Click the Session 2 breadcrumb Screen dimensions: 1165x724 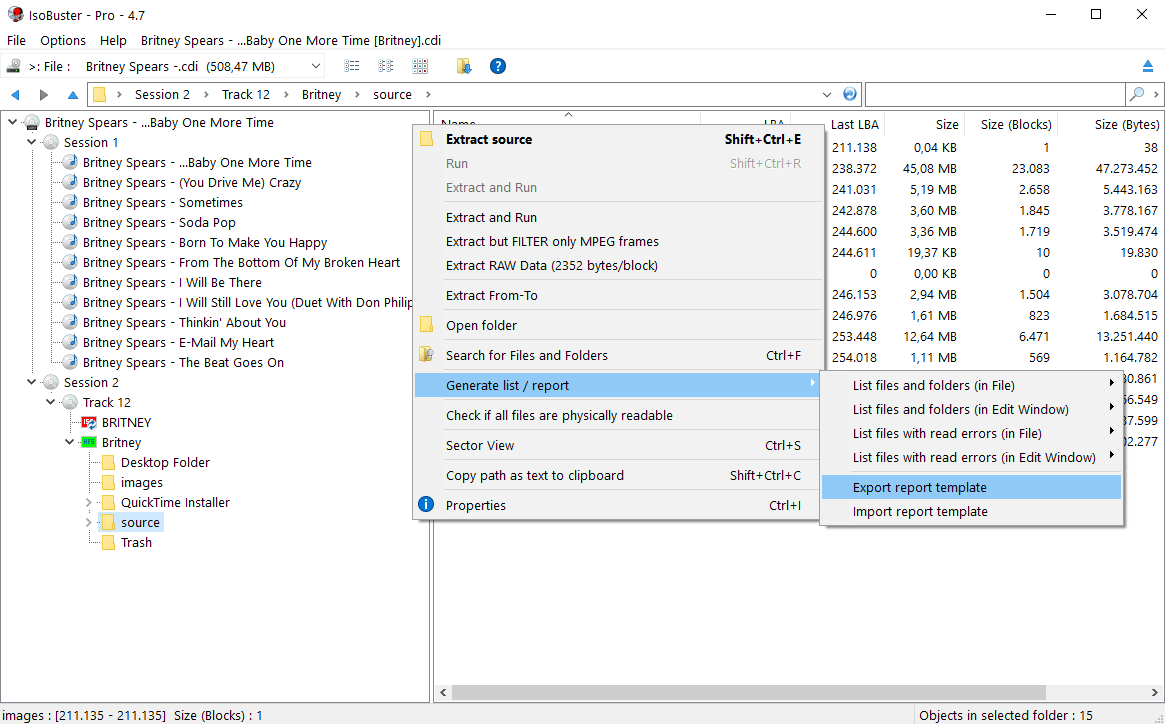point(162,94)
